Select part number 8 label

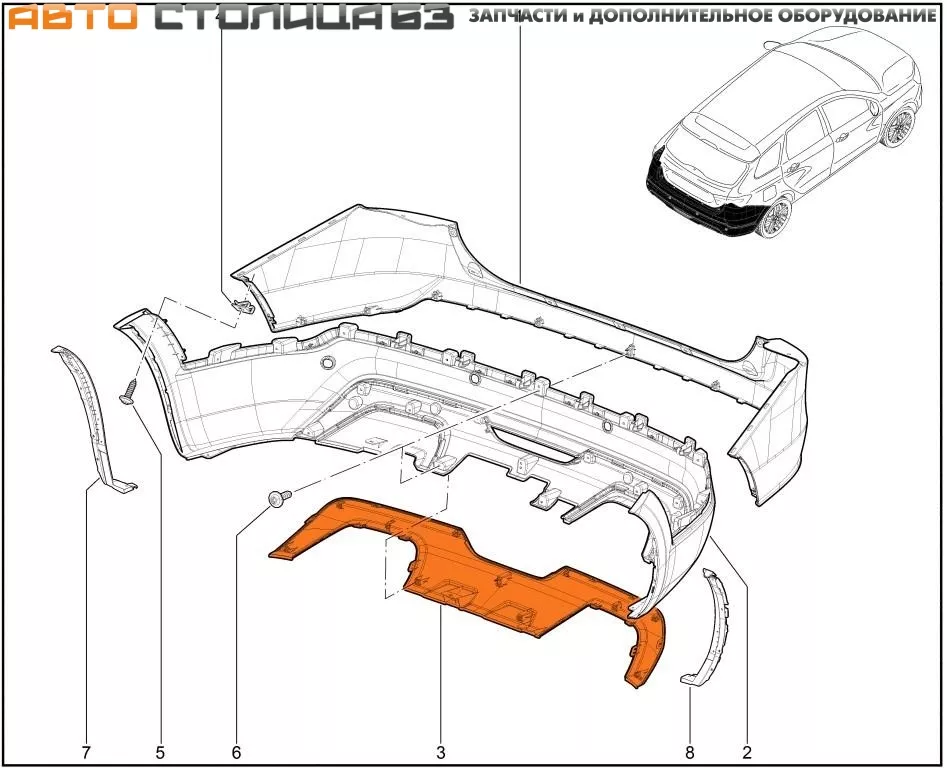pos(690,751)
